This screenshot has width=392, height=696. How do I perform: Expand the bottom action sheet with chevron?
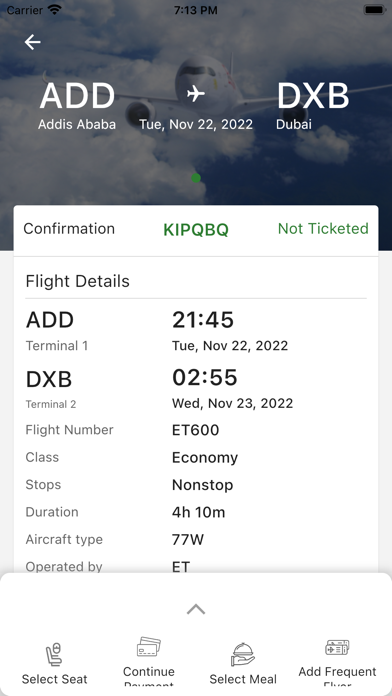point(196,609)
